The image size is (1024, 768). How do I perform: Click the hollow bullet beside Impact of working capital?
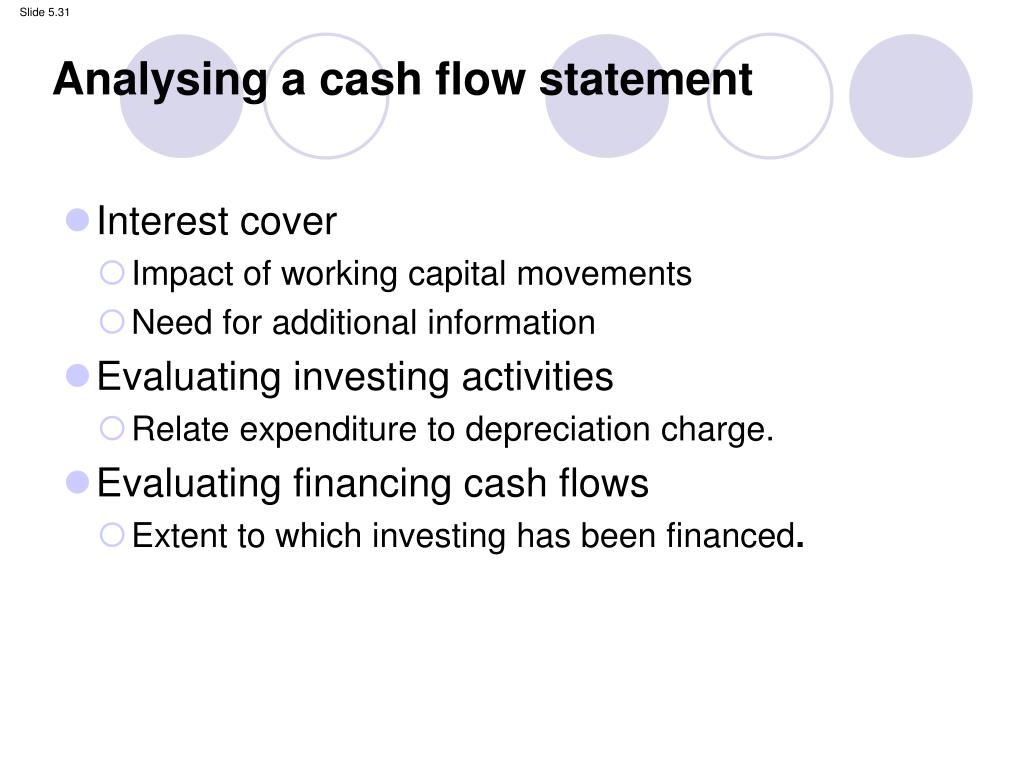click(x=112, y=273)
